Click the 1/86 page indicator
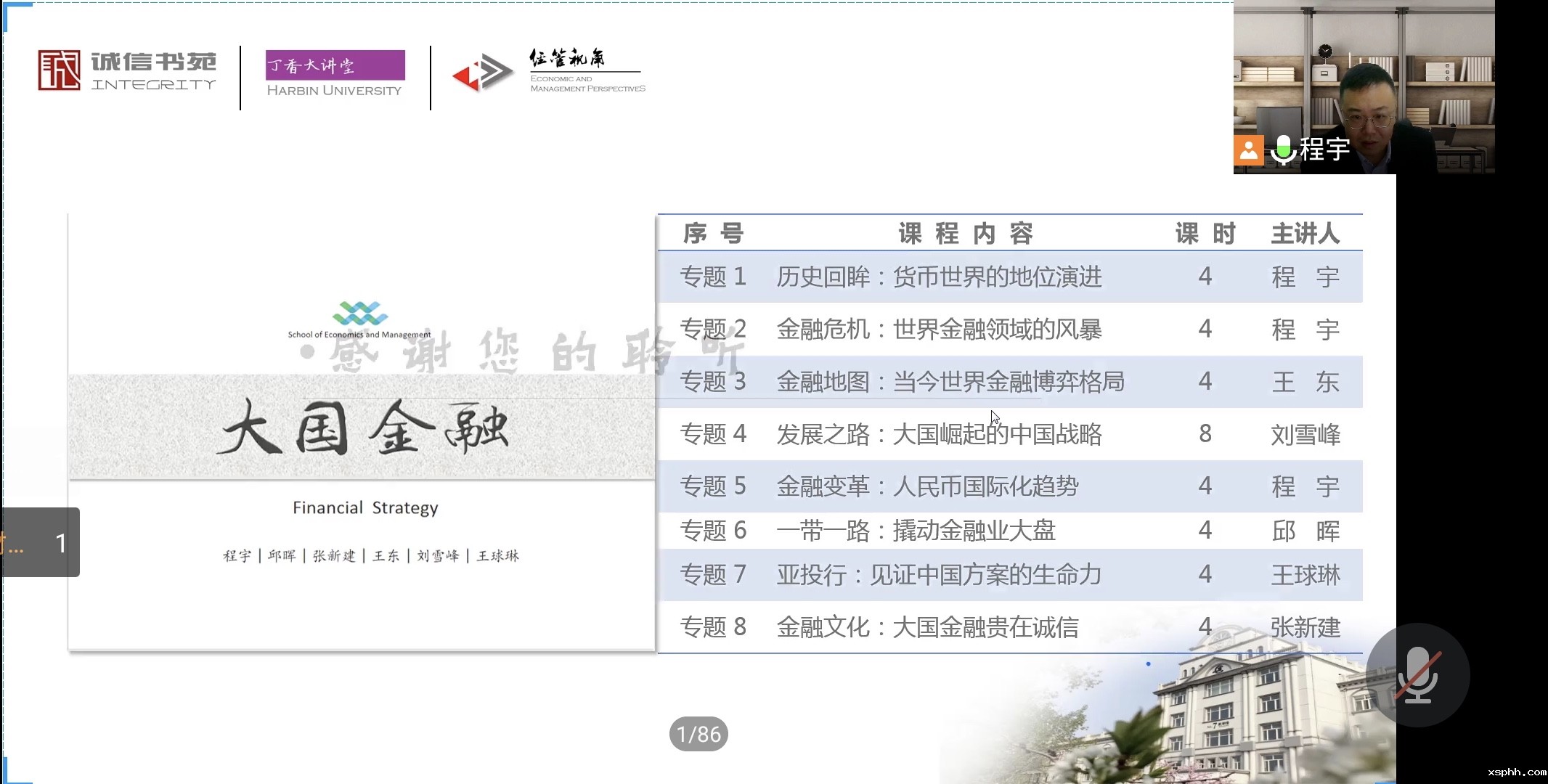 698,734
